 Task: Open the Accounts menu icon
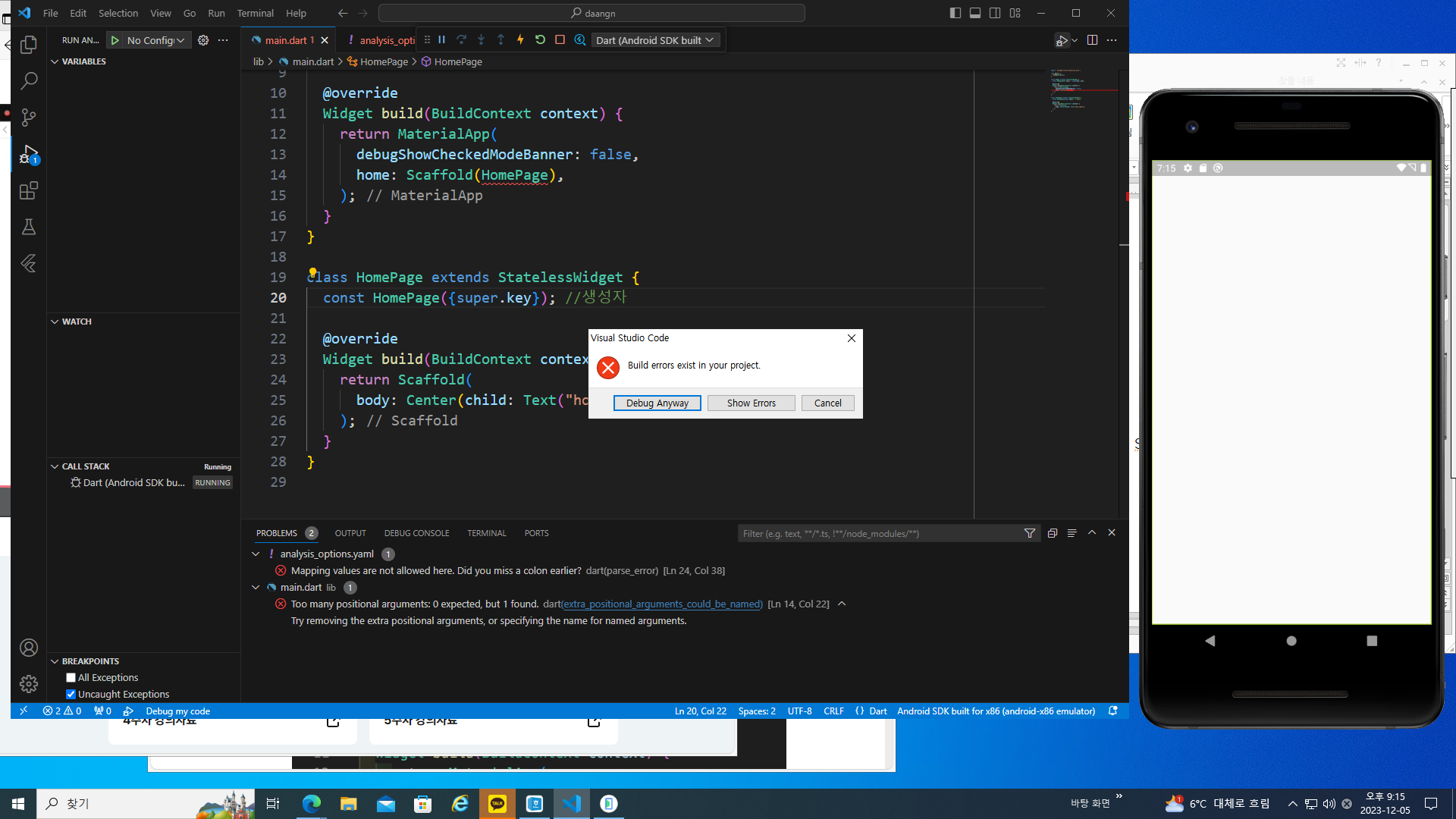point(29,648)
